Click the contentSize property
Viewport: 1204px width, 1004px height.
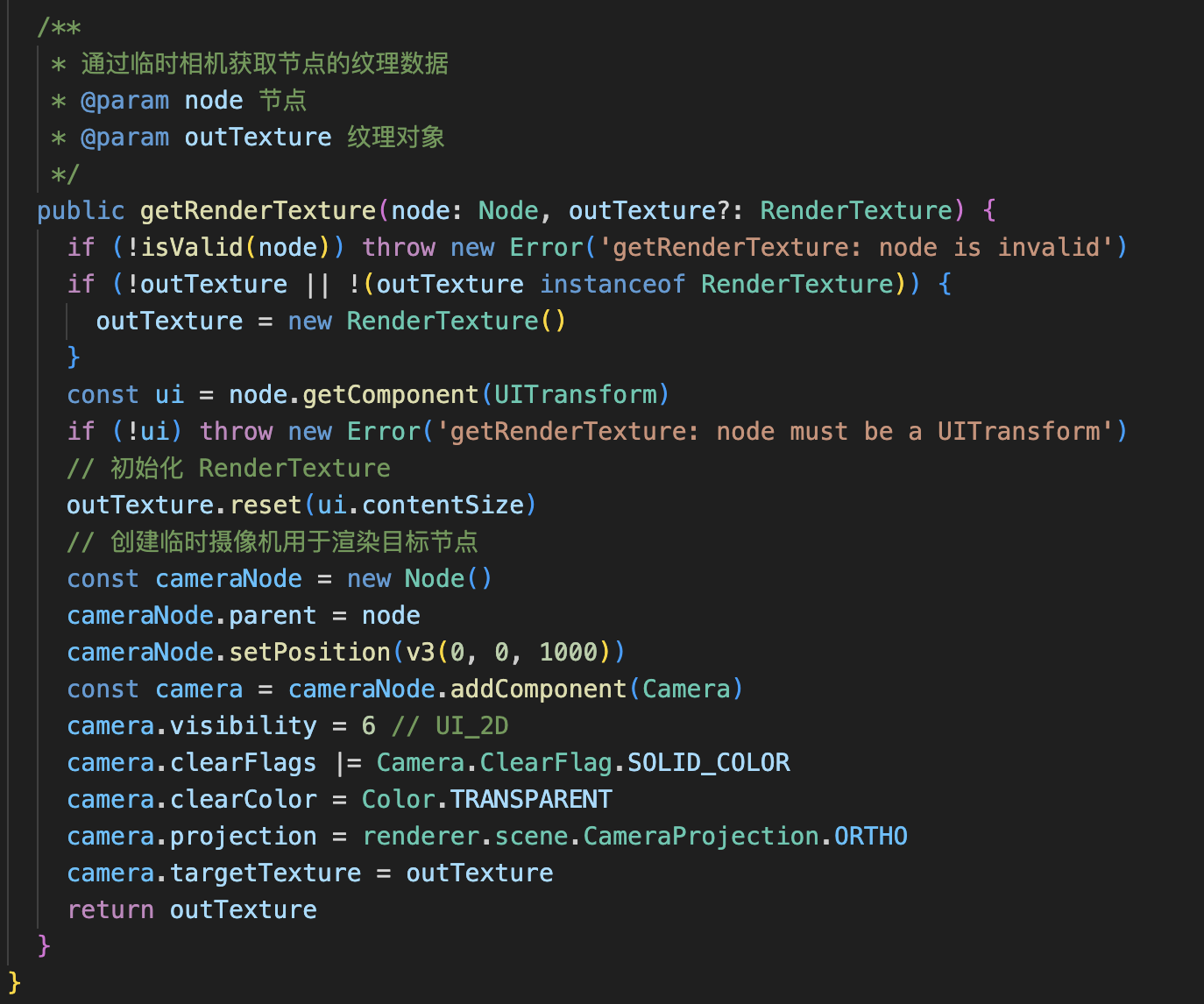443,506
